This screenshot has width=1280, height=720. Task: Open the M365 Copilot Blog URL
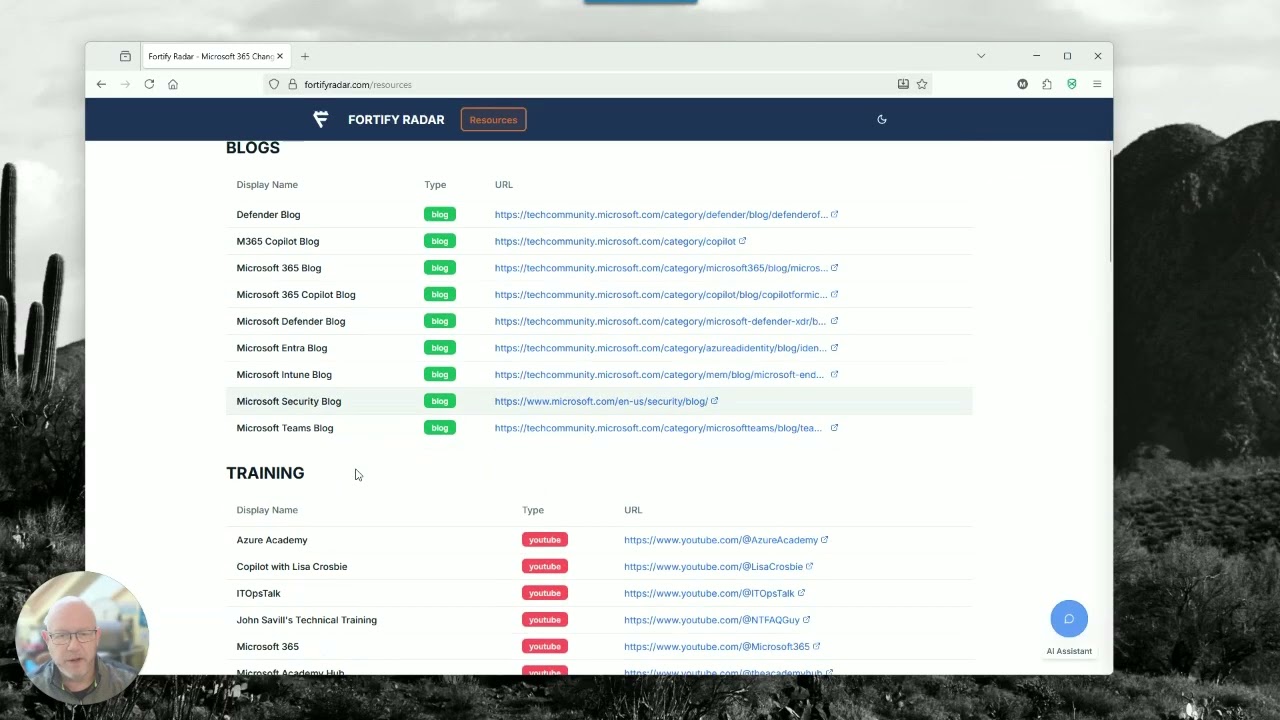coord(620,241)
